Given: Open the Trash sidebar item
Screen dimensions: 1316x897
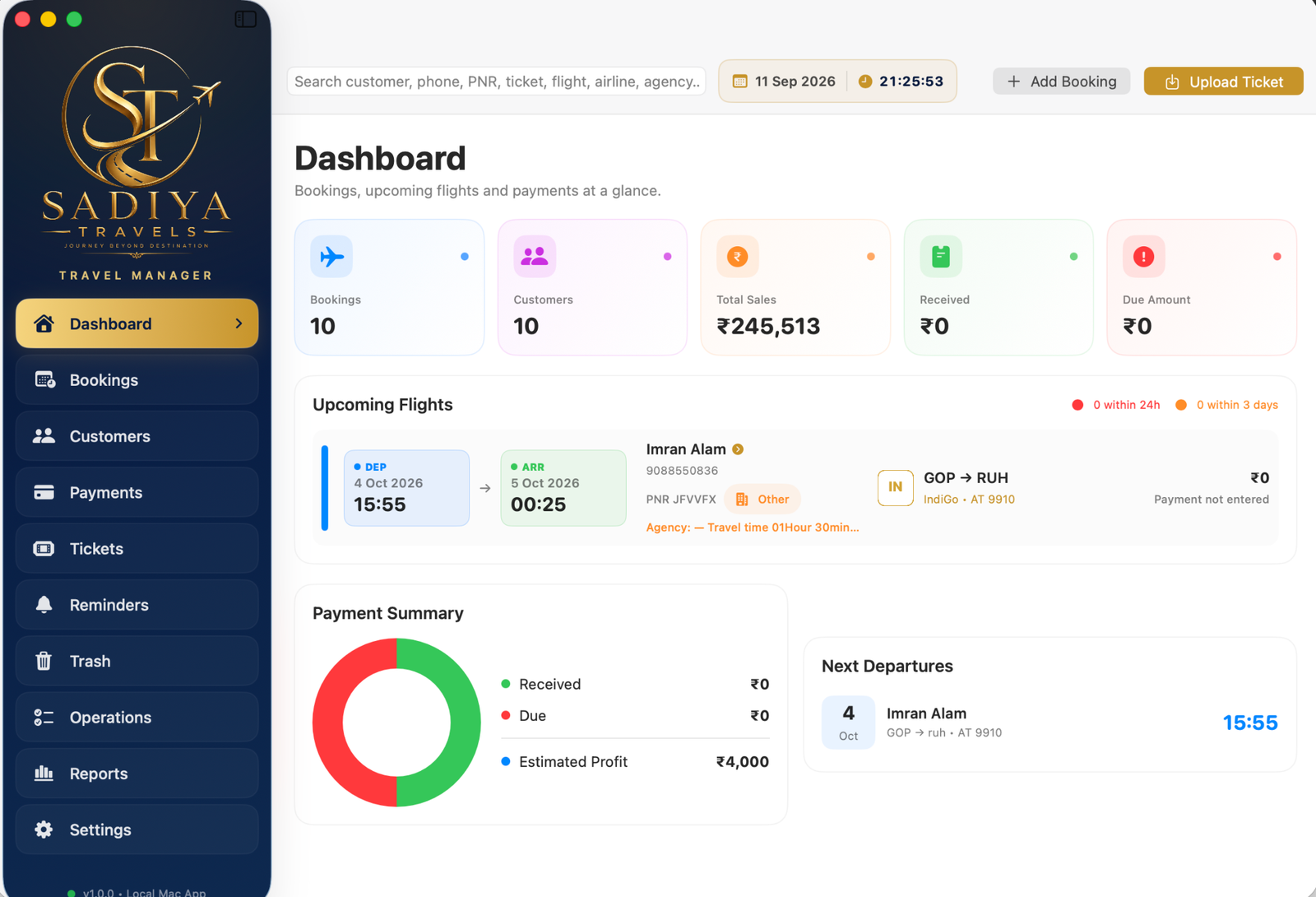Looking at the screenshot, I should tap(137, 661).
